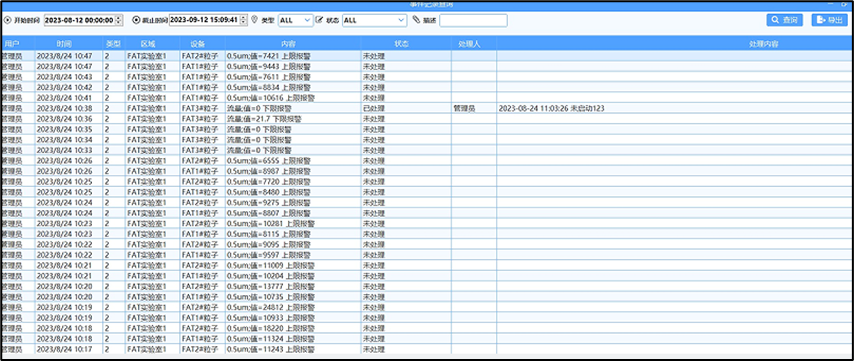The image size is (854, 361).
Task: Click the 类型 column header
Action: point(114,44)
